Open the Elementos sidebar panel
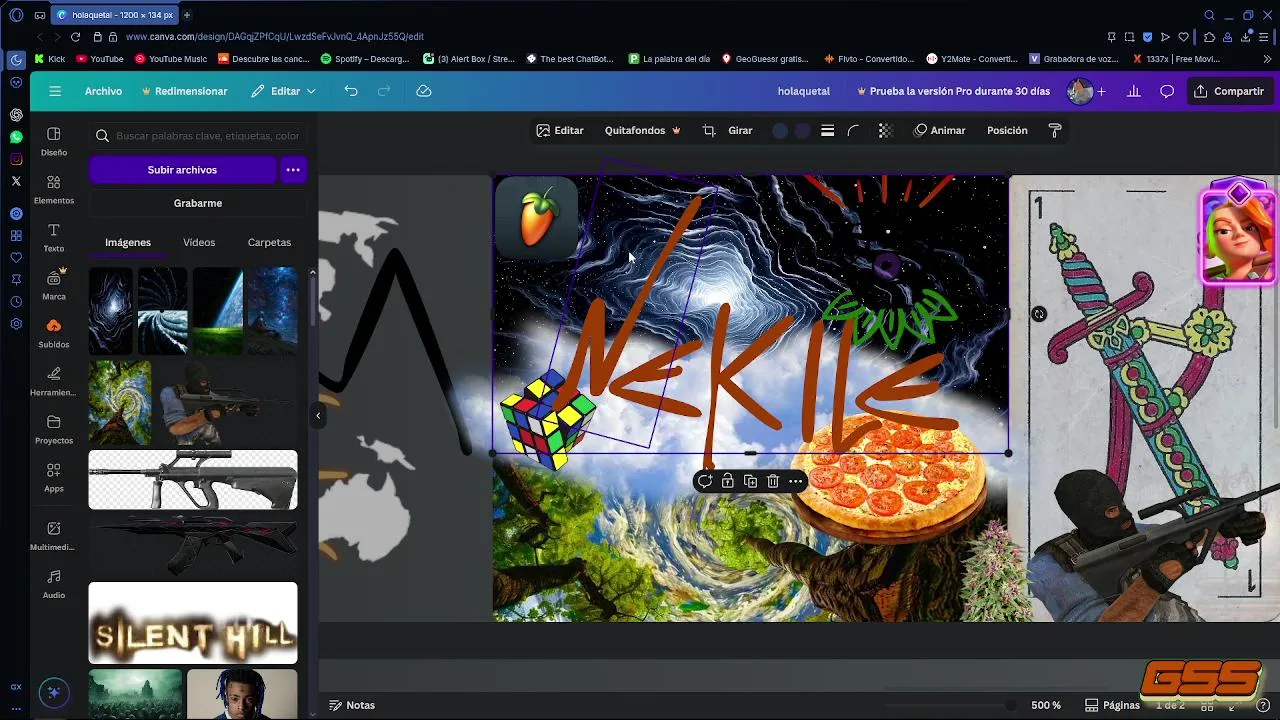Screen dimensions: 1280x720 coord(54,189)
